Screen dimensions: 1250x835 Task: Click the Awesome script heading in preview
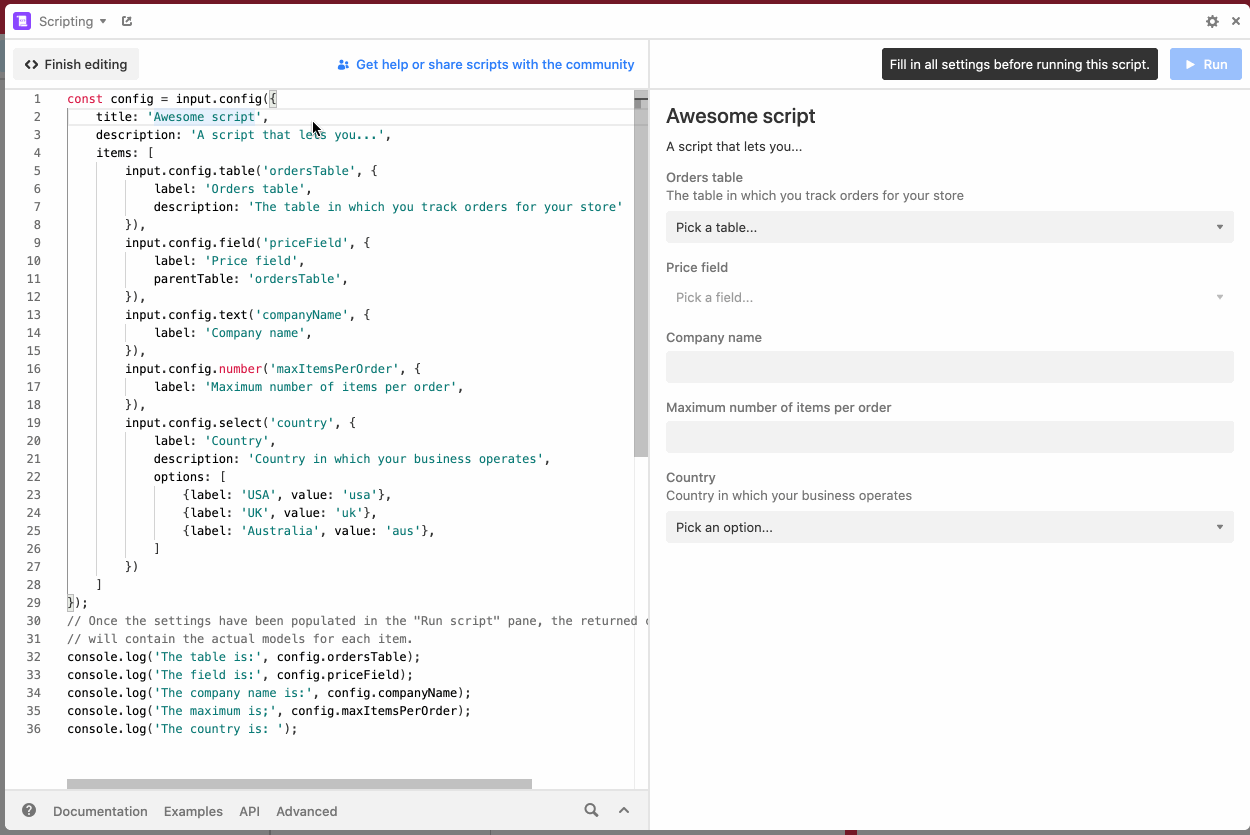[x=741, y=116]
